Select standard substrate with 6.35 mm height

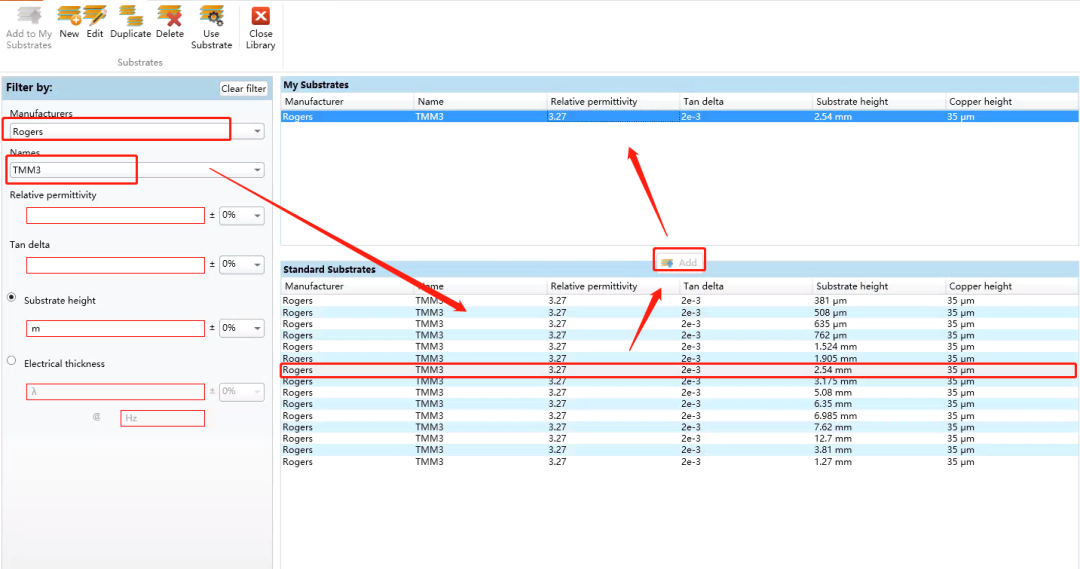679,404
